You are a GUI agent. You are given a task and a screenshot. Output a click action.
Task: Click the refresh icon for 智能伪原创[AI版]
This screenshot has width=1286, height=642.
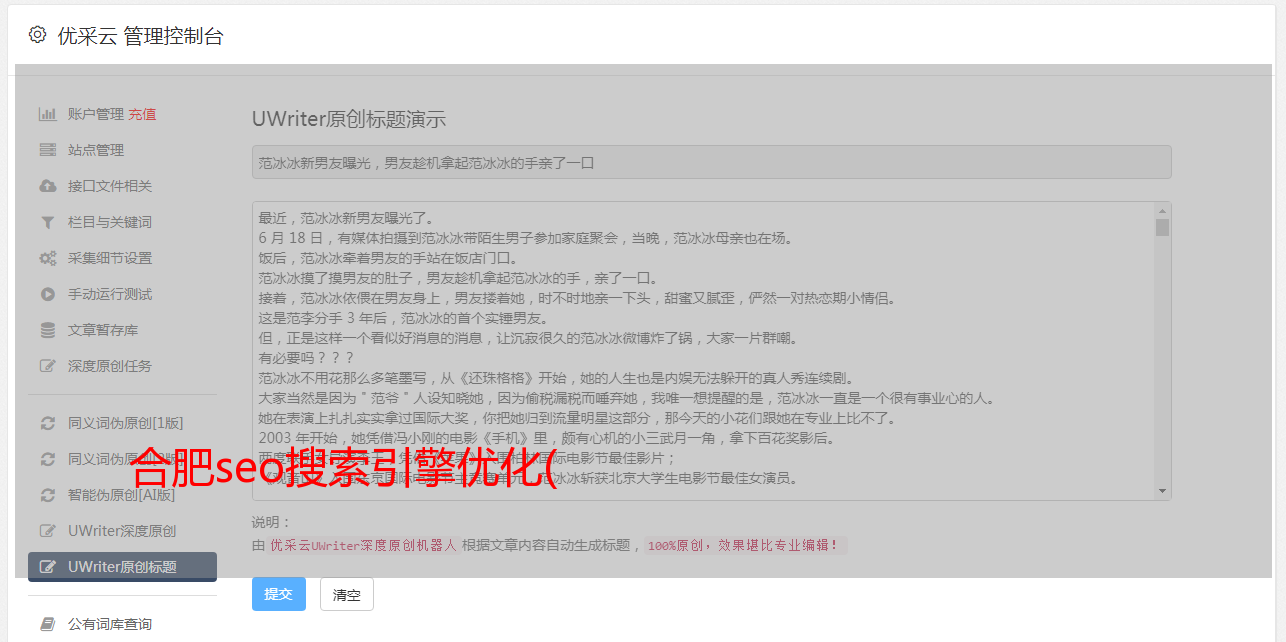(47, 495)
